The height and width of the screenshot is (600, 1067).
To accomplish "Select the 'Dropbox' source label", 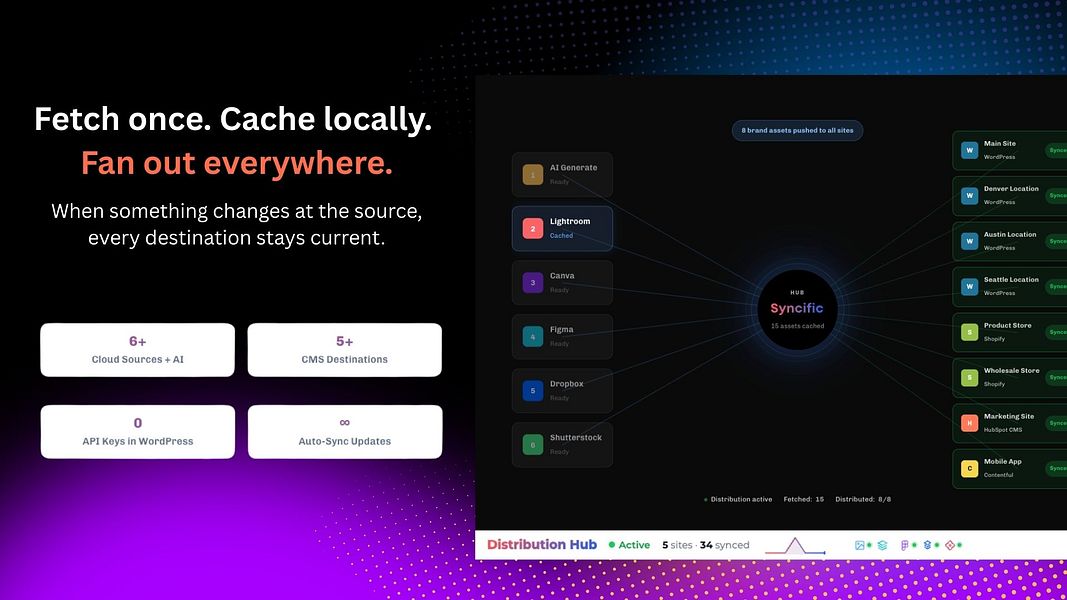I will coord(567,384).
